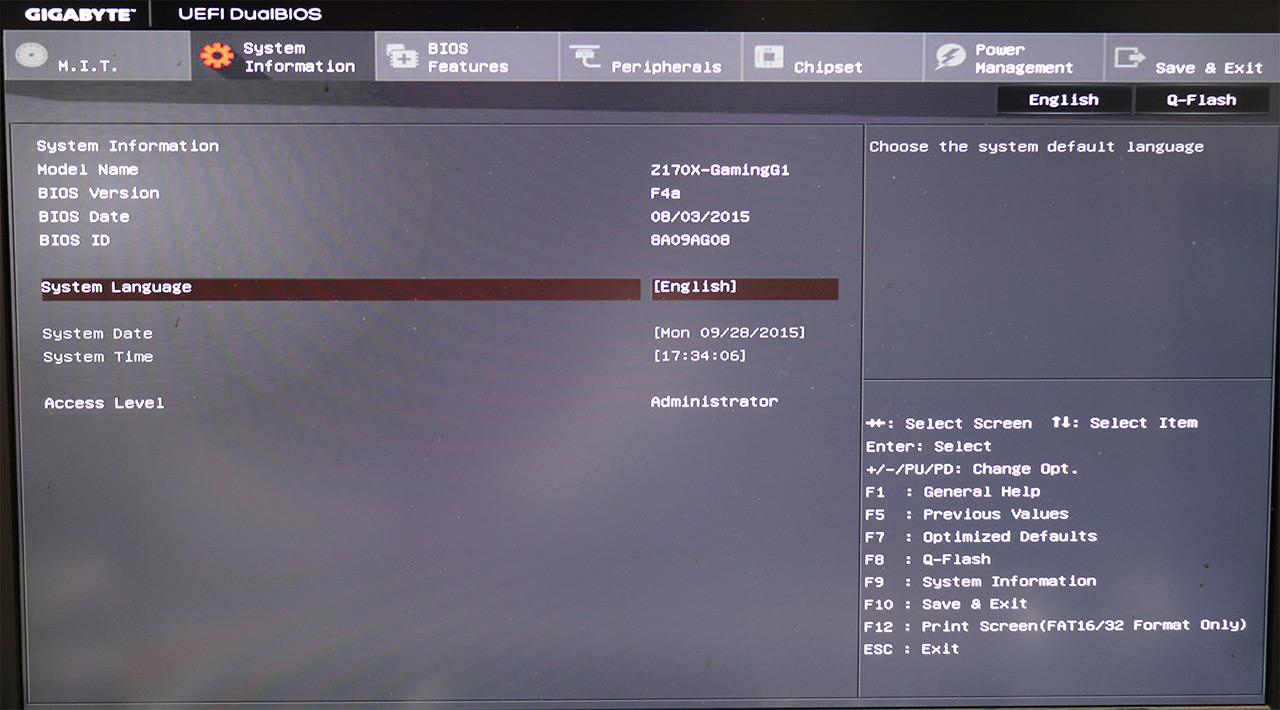Click the '+/-/PU/PD: Change Opt.' line

pos(972,469)
